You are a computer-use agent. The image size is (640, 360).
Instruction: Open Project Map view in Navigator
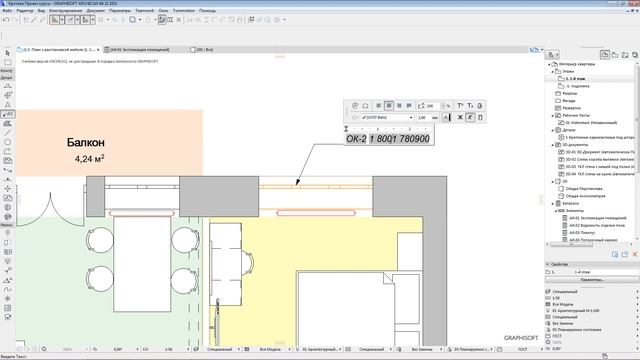coord(605,55)
